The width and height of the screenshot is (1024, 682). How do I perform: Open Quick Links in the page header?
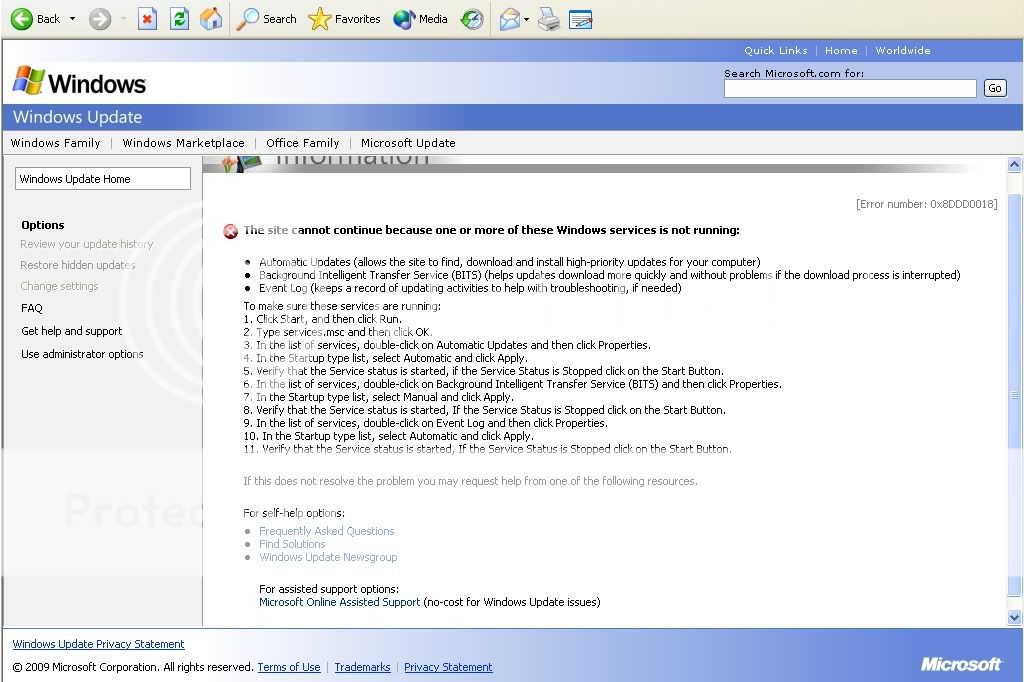click(x=776, y=50)
